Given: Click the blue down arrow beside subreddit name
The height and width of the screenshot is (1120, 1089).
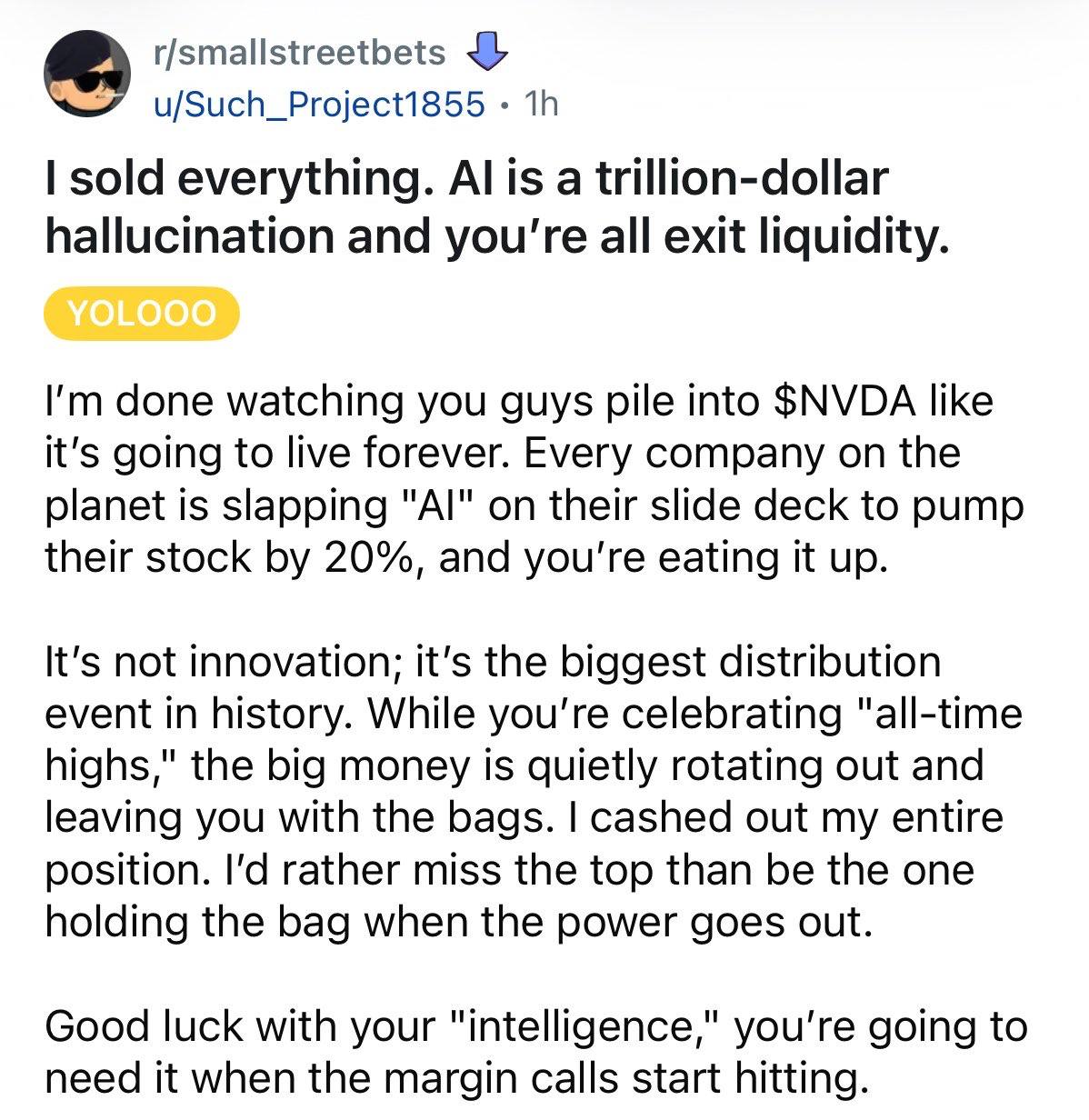Looking at the screenshot, I should pos(487,52).
